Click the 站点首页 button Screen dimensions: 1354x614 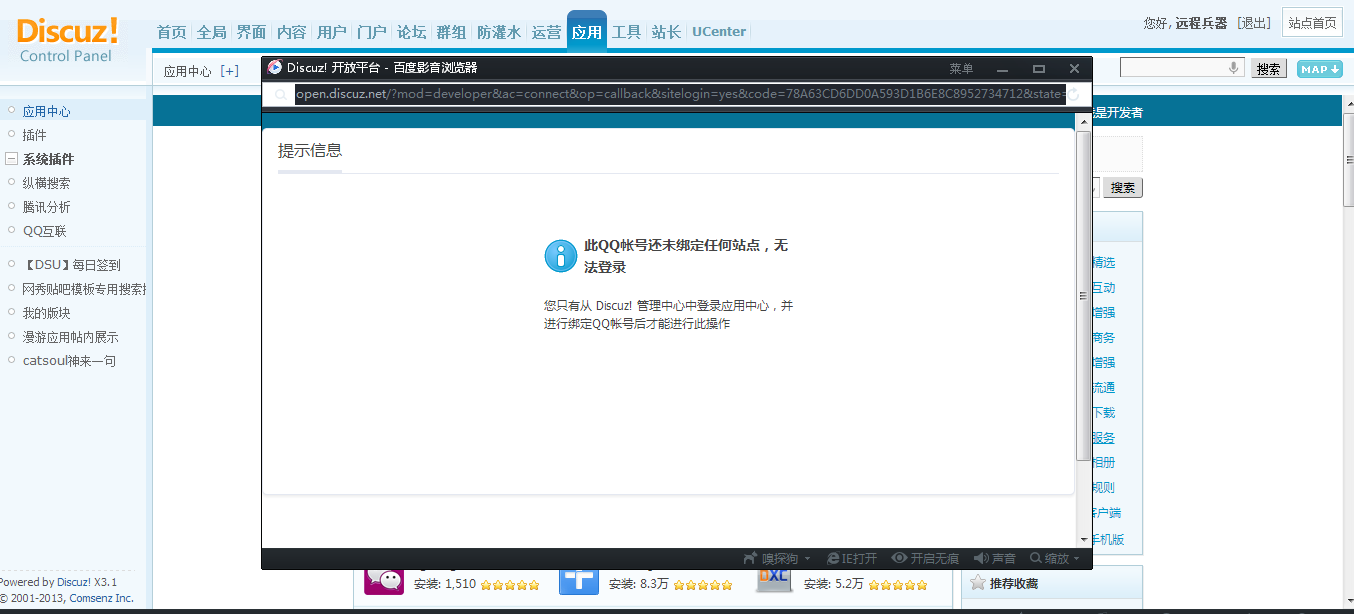(1312, 23)
